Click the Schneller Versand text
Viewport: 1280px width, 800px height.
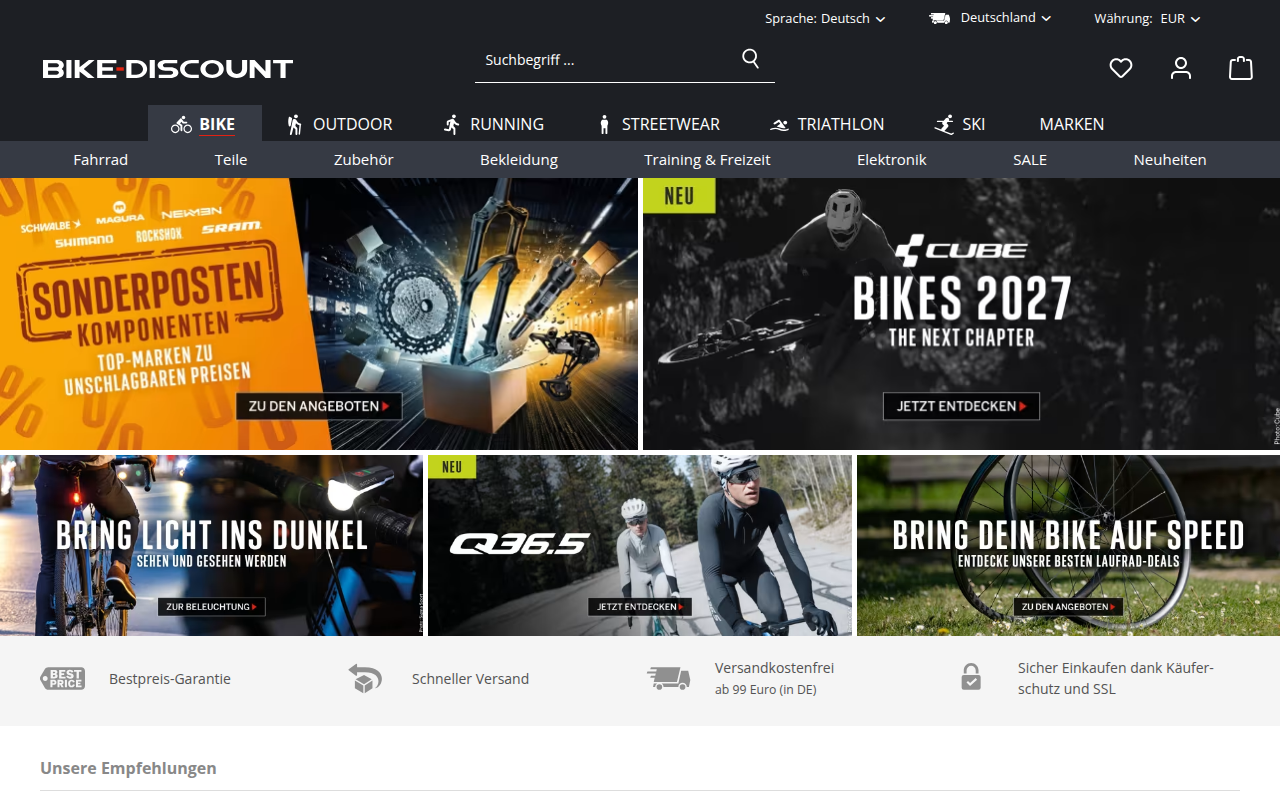470,679
